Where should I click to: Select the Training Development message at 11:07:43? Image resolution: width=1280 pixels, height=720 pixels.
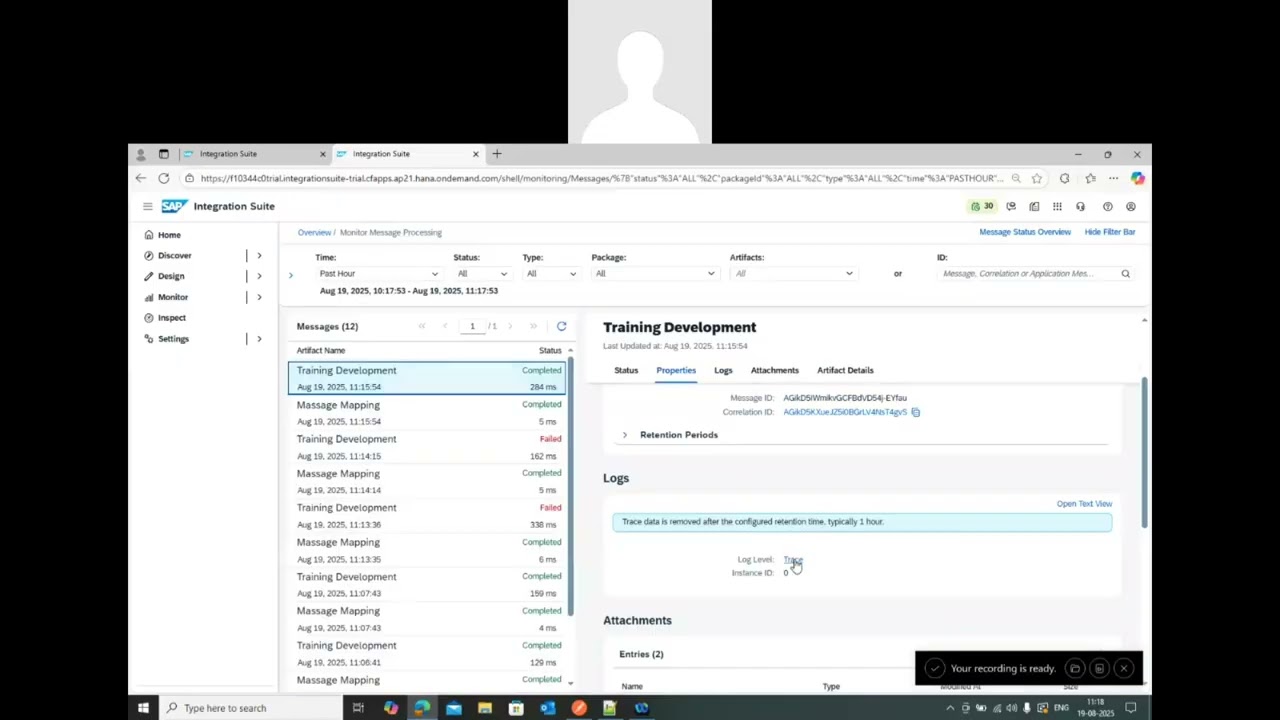point(427,585)
